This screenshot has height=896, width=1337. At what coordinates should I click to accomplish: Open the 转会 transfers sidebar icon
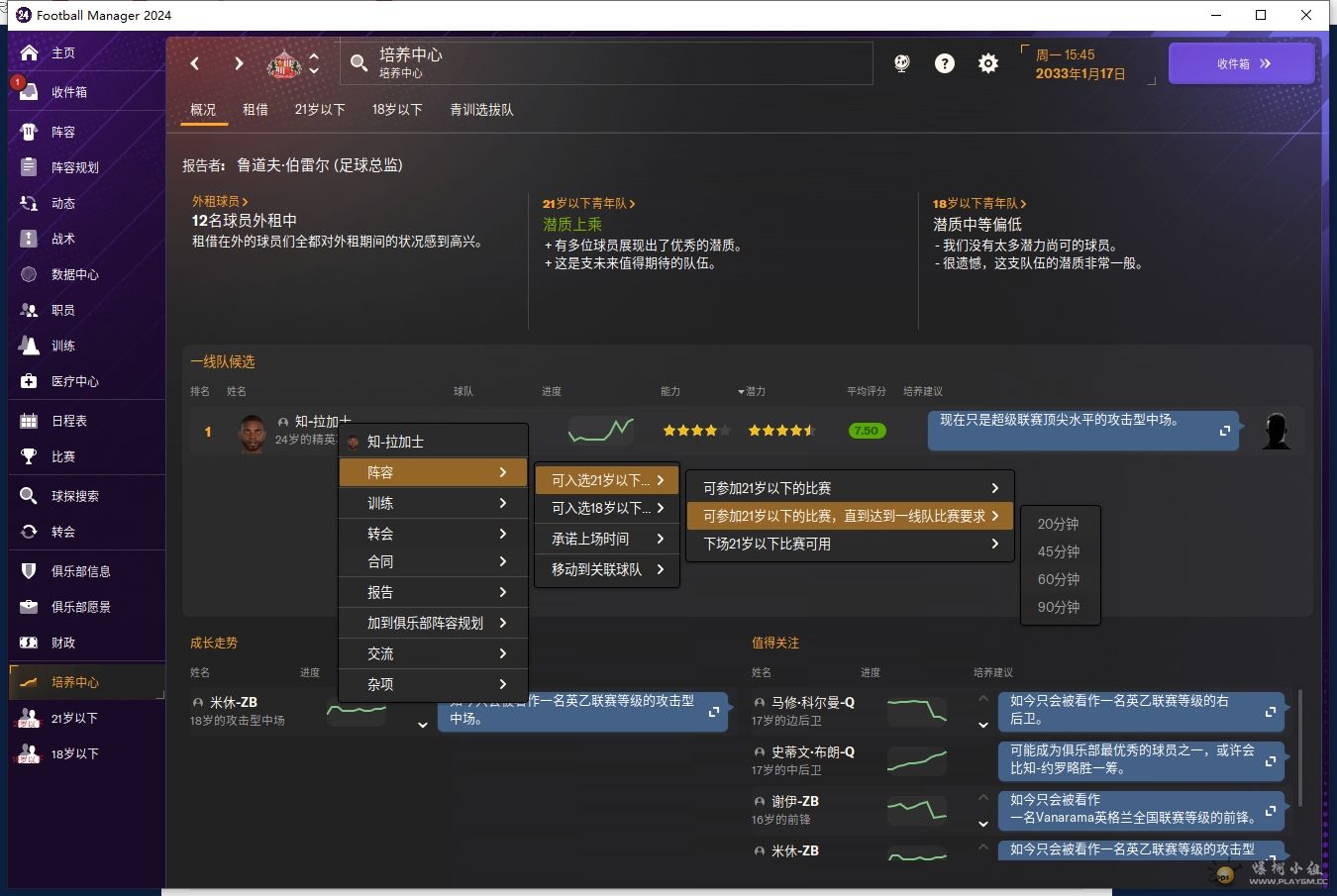(x=29, y=532)
